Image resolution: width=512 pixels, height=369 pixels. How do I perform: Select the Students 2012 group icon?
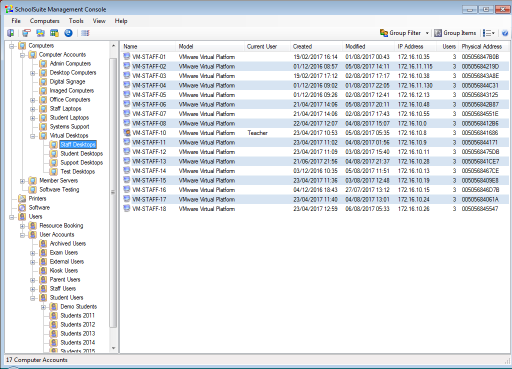click(54, 325)
